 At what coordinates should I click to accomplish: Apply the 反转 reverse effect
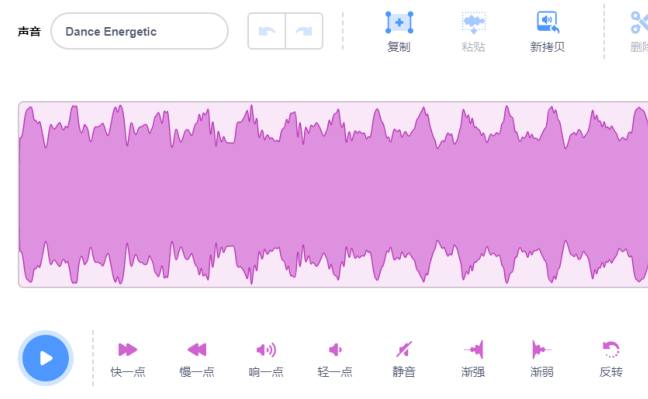pyautogui.click(x=611, y=349)
